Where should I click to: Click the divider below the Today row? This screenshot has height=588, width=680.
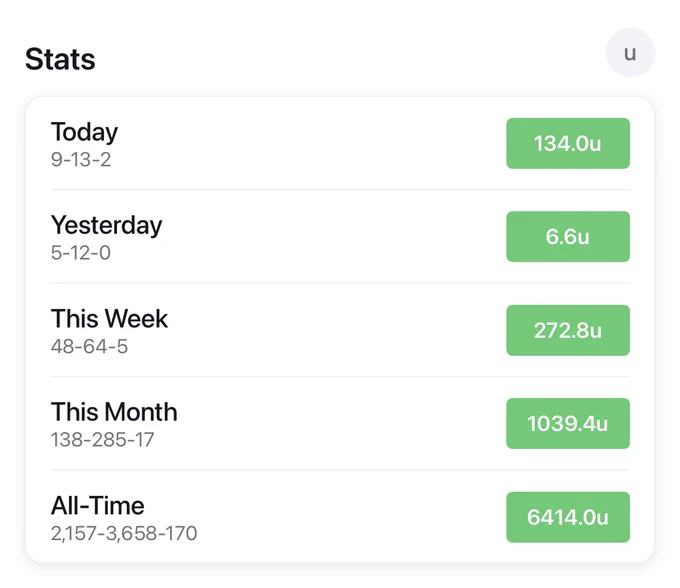[x=340, y=189]
